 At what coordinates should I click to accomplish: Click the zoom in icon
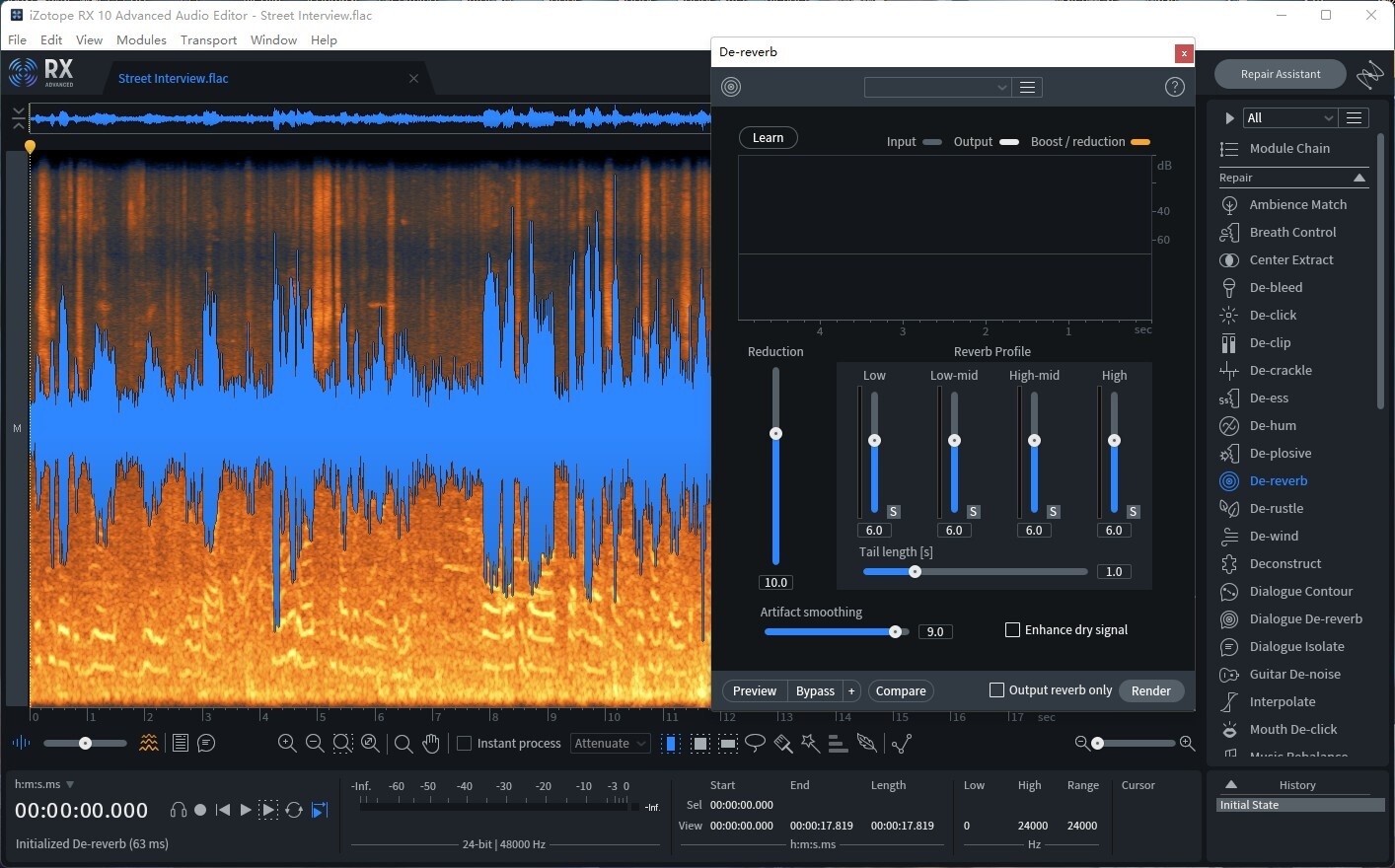coord(287,744)
